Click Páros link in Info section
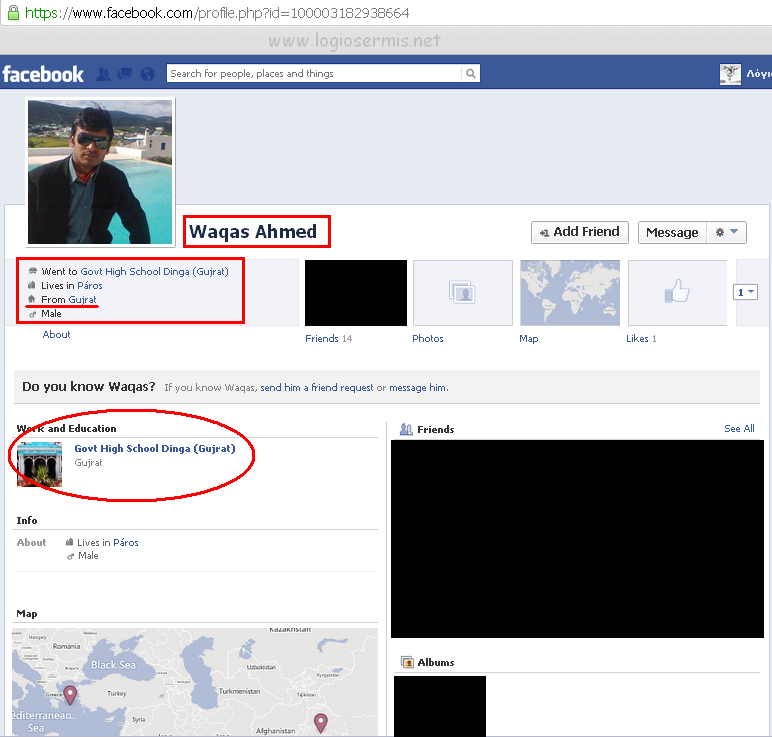The width and height of the screenshot is (772, 737). [126, 543]
